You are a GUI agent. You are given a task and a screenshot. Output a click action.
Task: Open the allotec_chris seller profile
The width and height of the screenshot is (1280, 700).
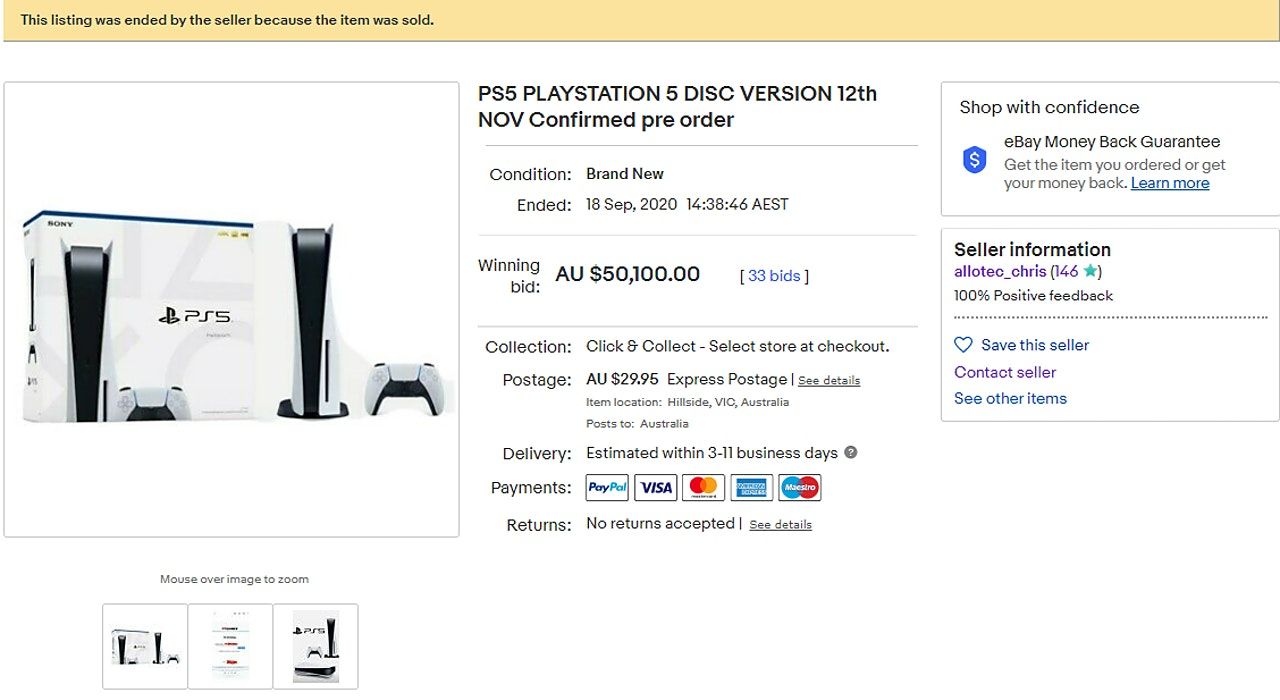[1000, 271]
